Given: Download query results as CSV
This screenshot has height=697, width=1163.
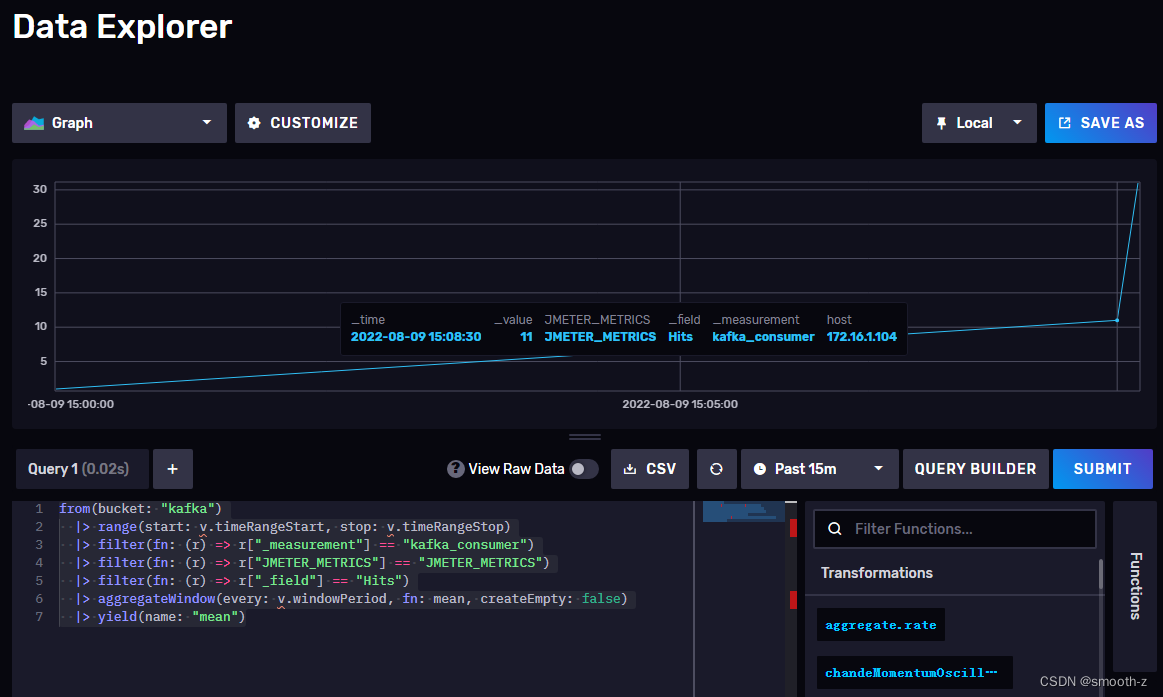Looking at the screenshot, I should (x=649, y=468).
